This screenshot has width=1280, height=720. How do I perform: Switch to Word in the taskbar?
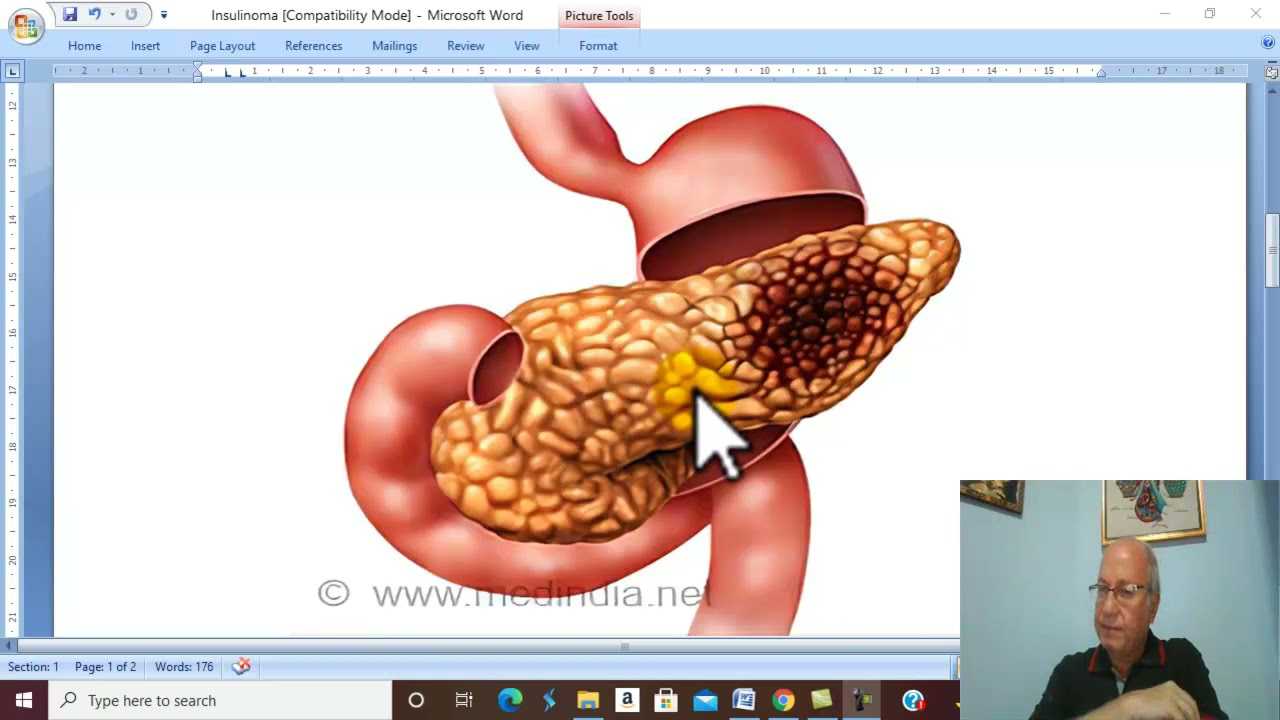744,700
